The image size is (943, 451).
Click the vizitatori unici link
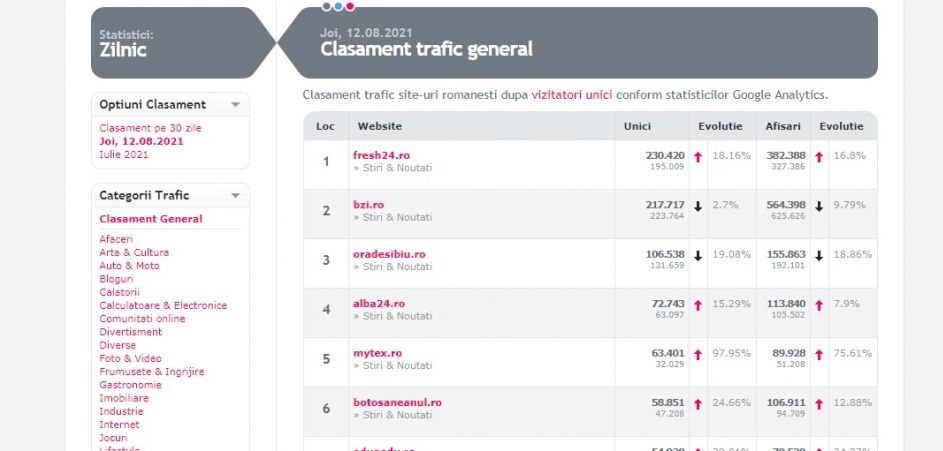click(x=572, y=95)
